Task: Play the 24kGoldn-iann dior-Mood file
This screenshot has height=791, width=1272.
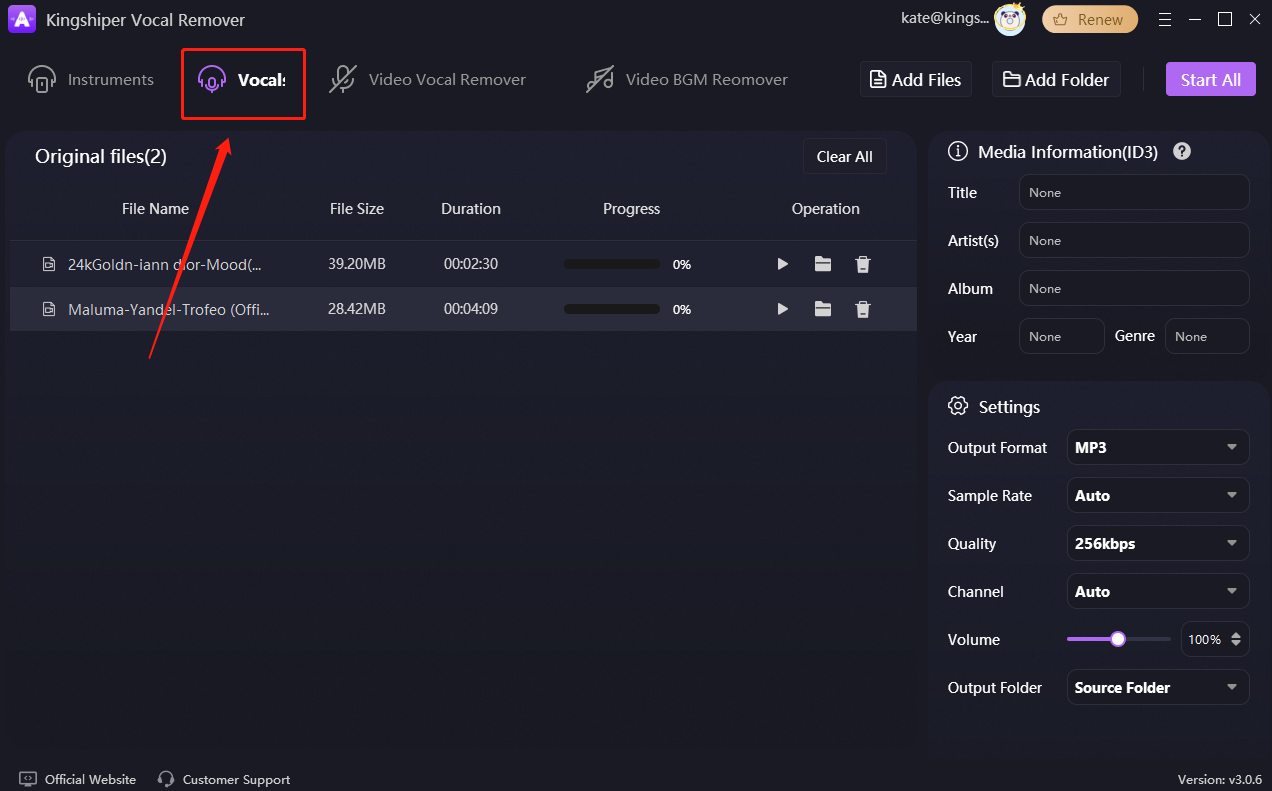Action: coord(783,264)
